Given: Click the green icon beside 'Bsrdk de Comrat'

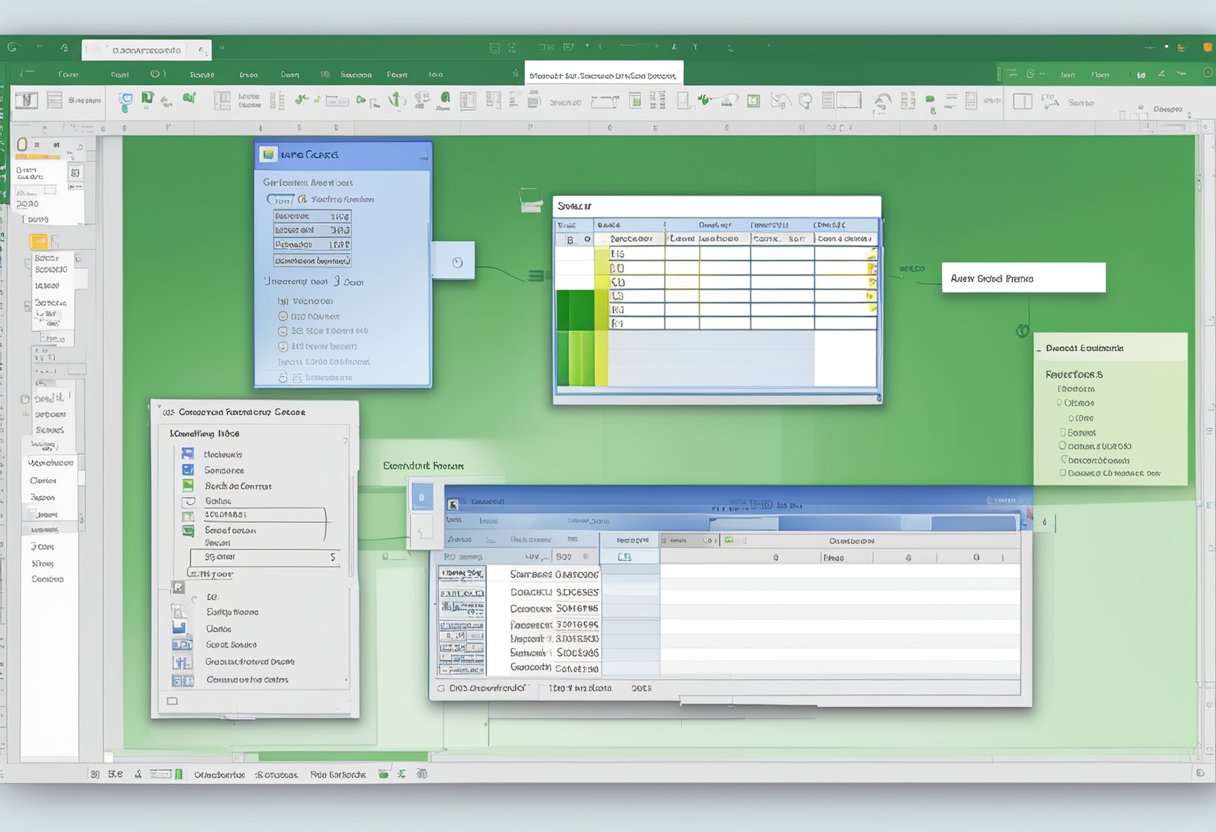Looking at the screenshot, I should point(187,486).
